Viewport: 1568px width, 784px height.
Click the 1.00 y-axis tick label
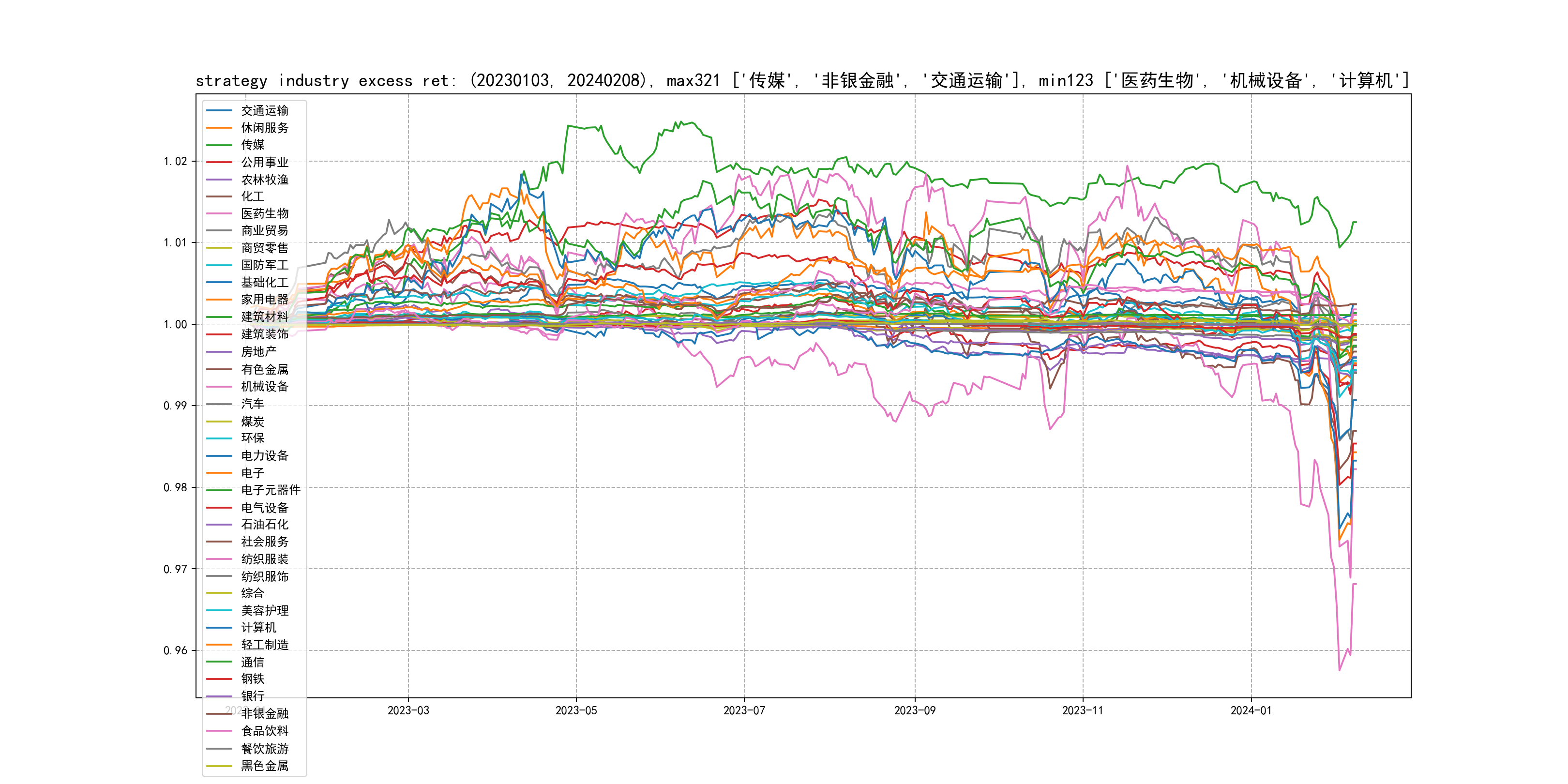[x=175, y=324]
